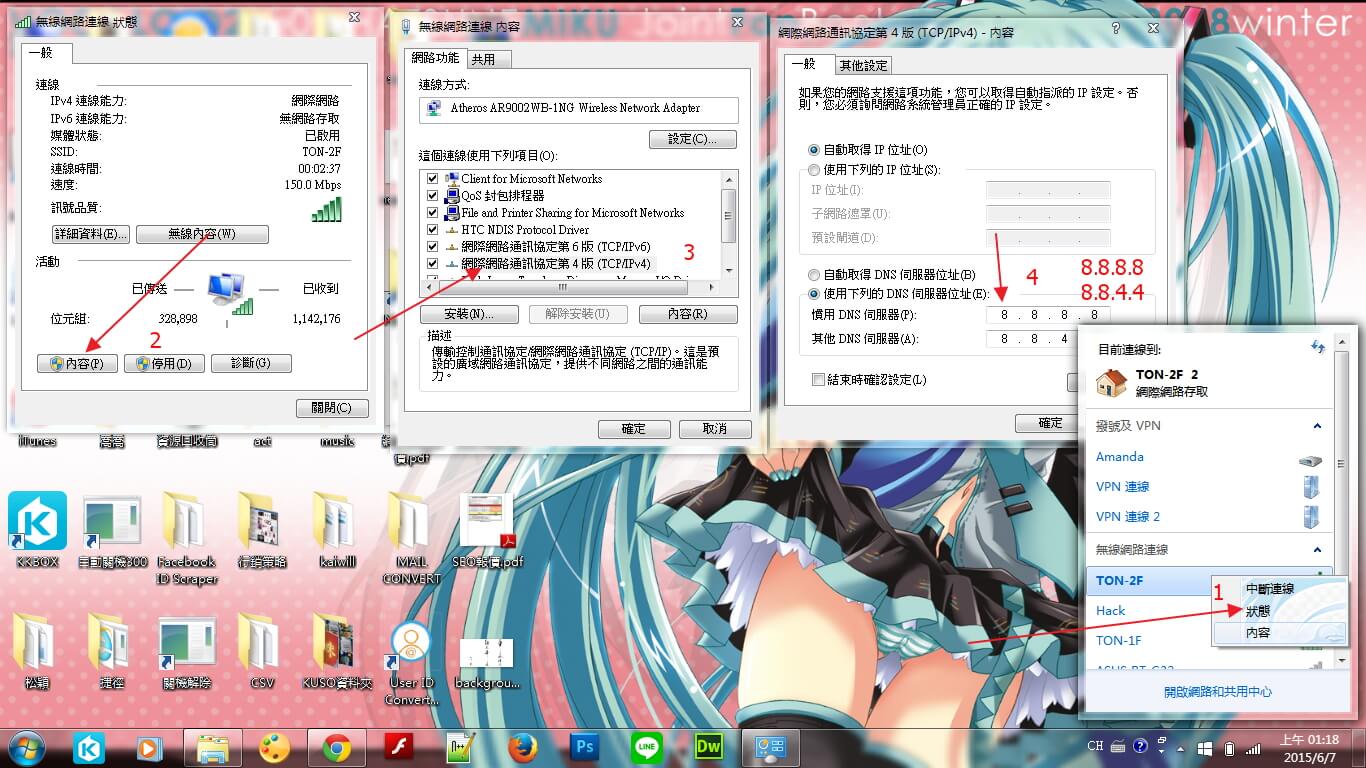1366x768 pixels.
Task: Select 使用下列的 DNS 伺服器位址 radio button
Action: pyautogui.click(x=814, y=294)
